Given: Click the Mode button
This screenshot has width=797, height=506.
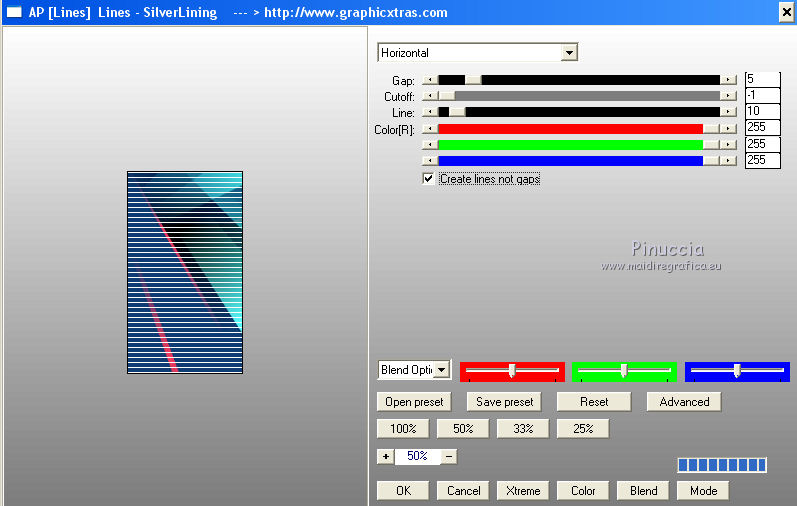Looking at the screenshot, I should (x=703, y=491).
